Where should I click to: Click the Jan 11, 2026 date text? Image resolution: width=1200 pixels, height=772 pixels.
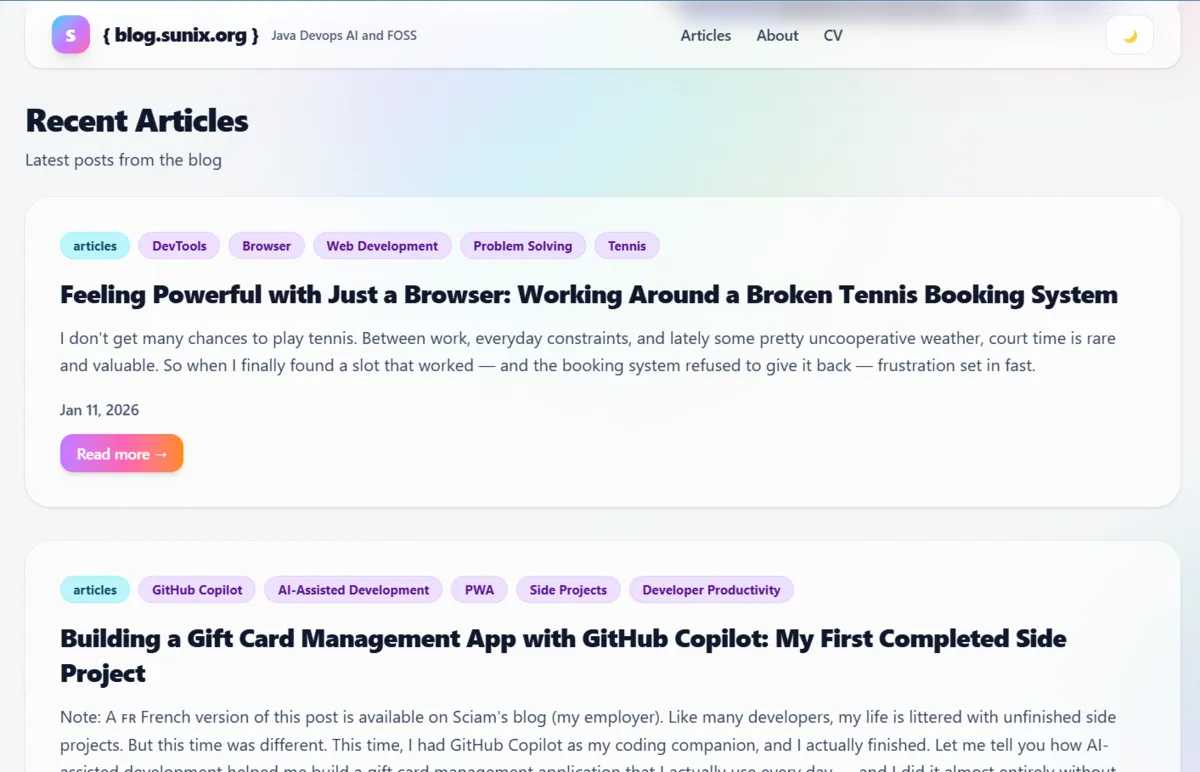pyautogui.click(x=99, y=410)
